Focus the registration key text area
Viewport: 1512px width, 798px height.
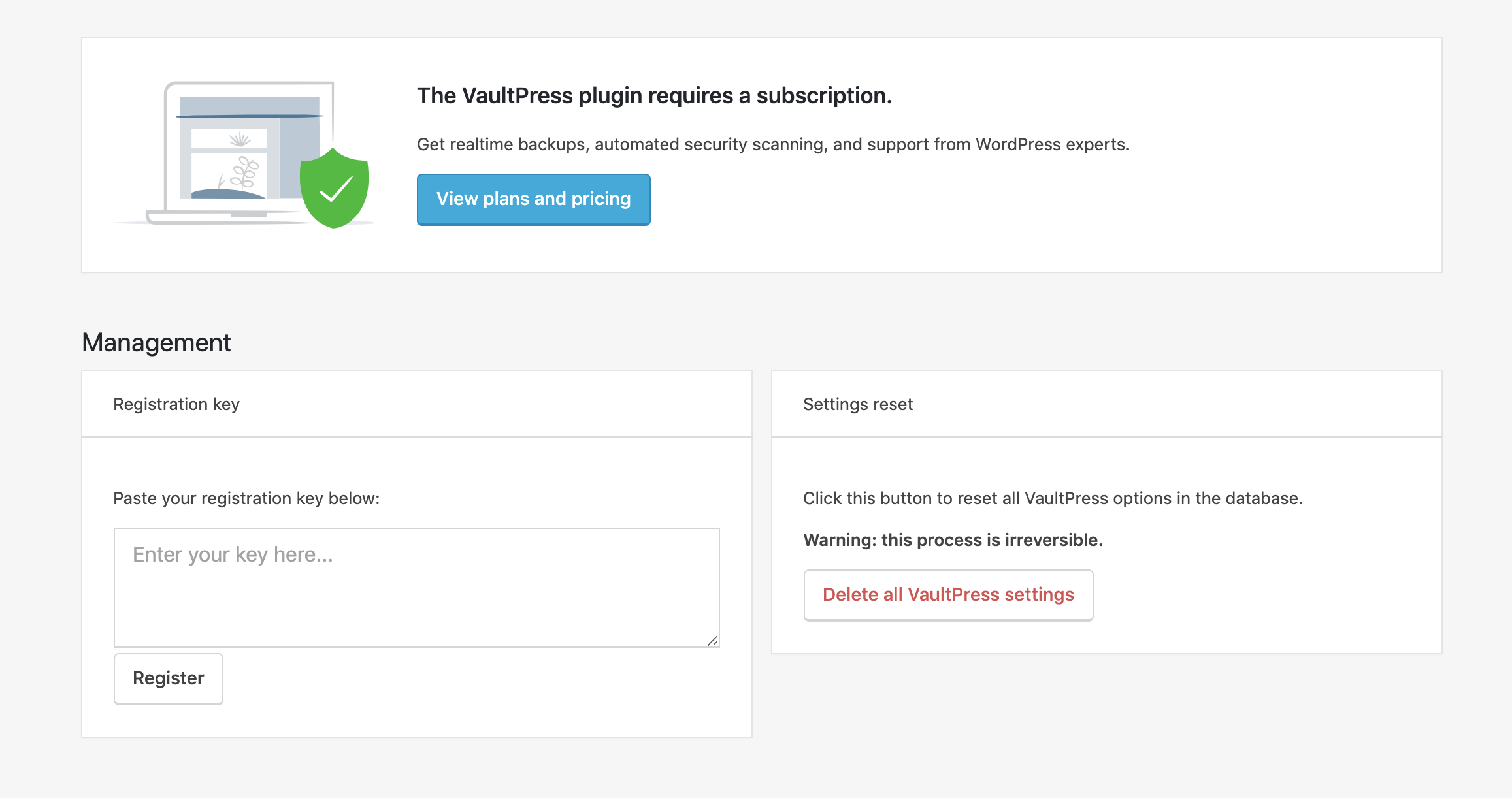(x=417, y=587)
